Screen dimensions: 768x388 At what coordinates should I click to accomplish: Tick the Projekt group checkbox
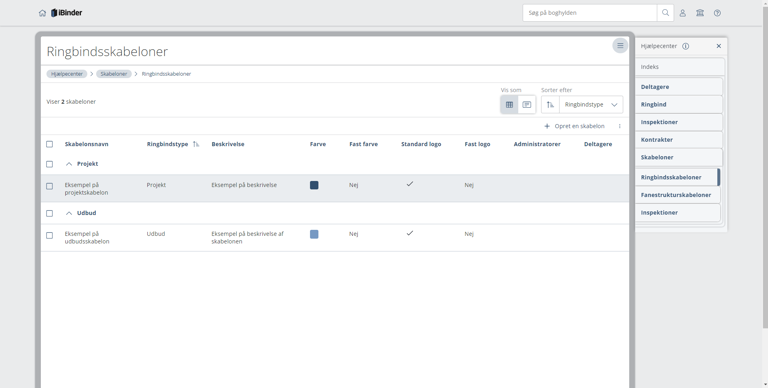49,164
